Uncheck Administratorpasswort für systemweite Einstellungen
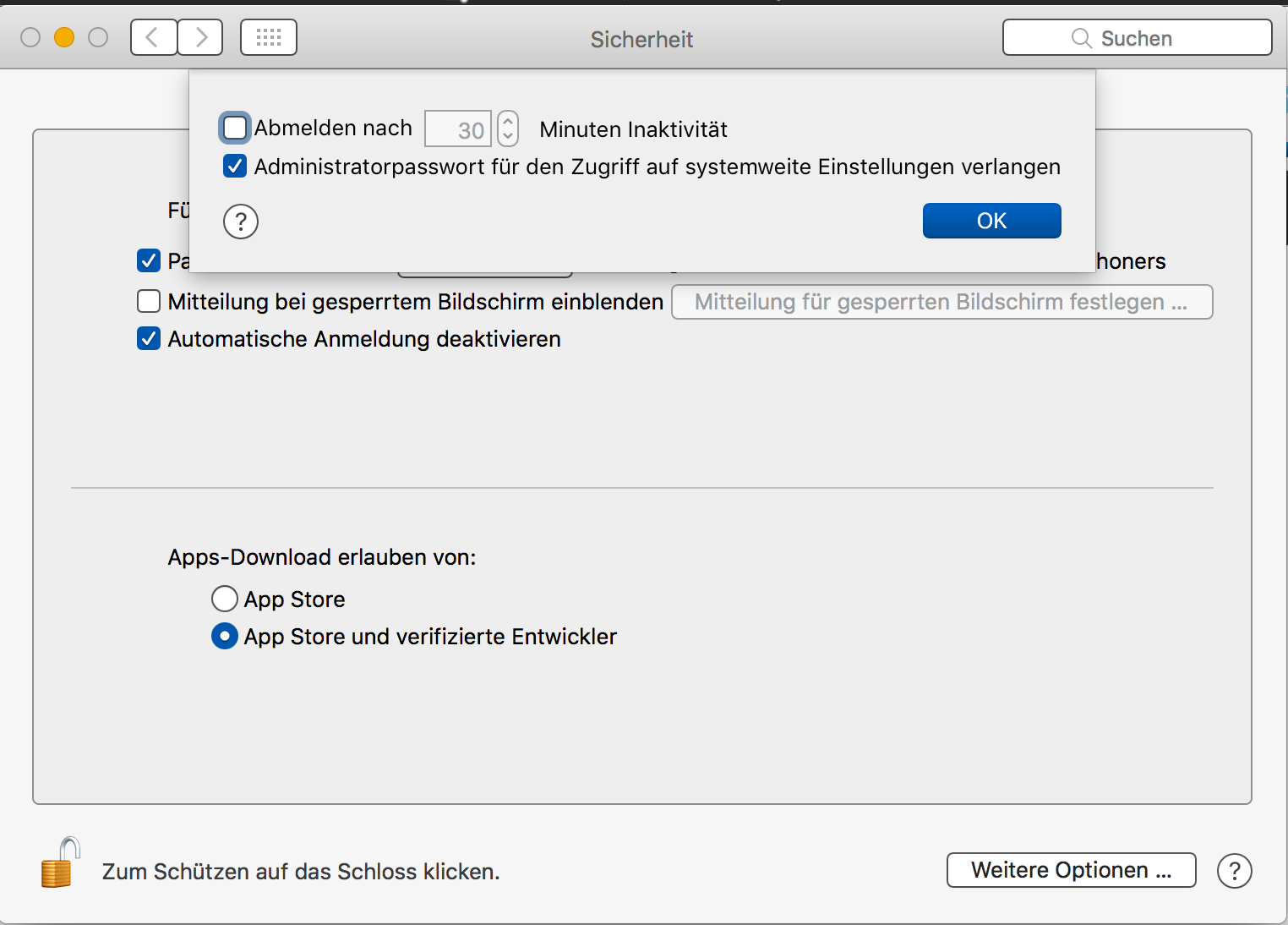Screen dimensions: 1288x925 tap(235, 166)
